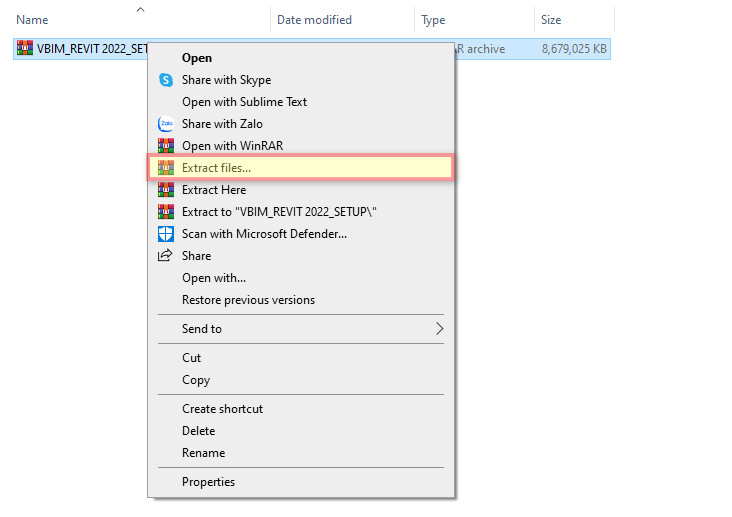The height and width of the screenshot is (517, 732).
Task: Sort files by Size column header
Action: [x=551, y=20]
